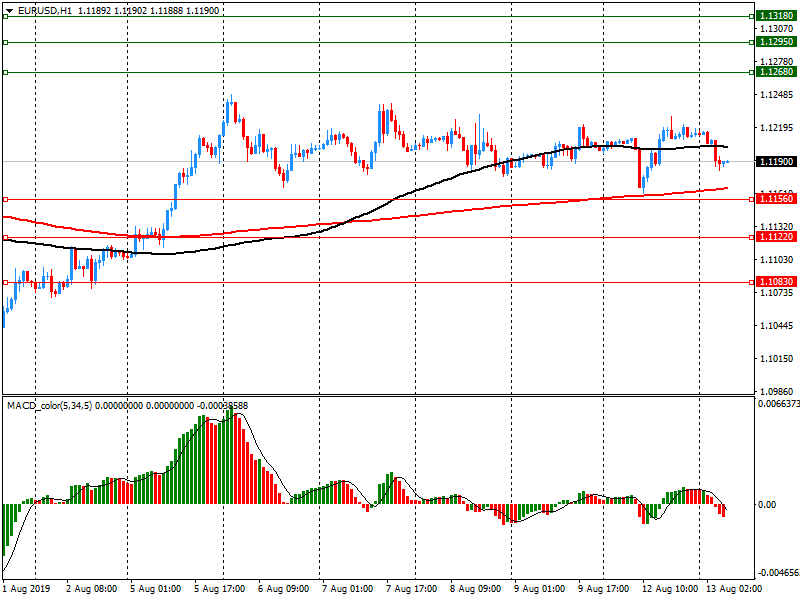Select the 1.12950 green resistance price label

(x=776, y=42)
